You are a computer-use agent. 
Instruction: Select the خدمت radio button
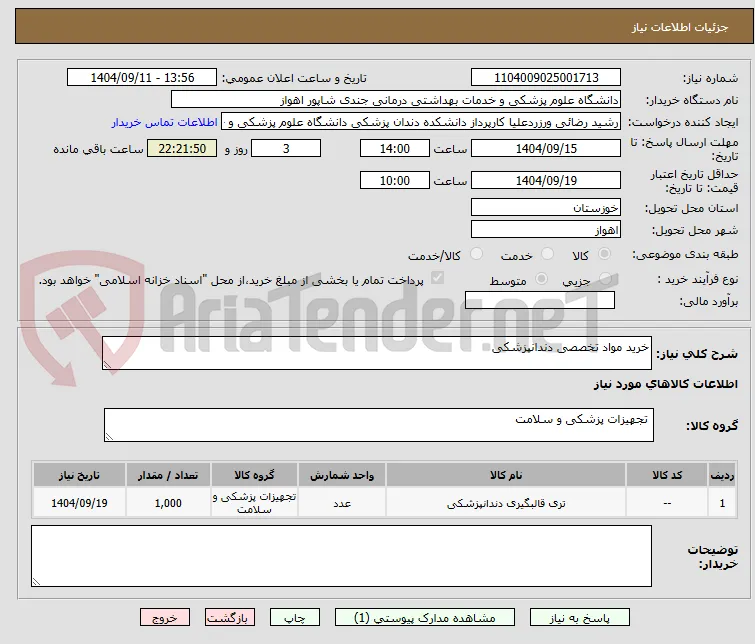[x=547, y=254]
